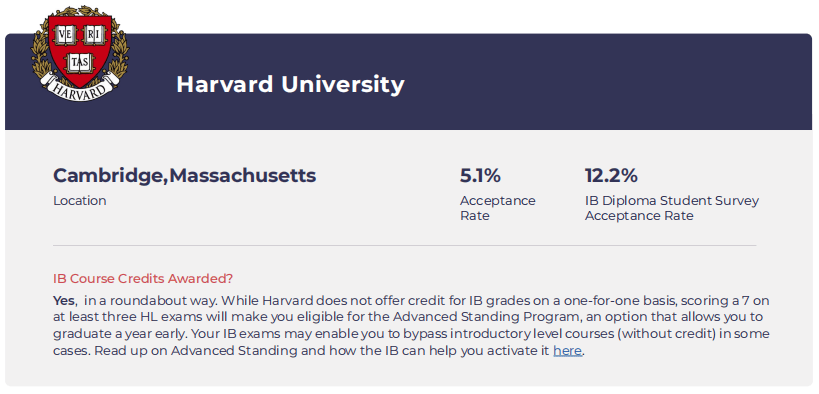Click the Harvard shield crest logo
The image size is (819, 394).
click(x=80, y=52)
